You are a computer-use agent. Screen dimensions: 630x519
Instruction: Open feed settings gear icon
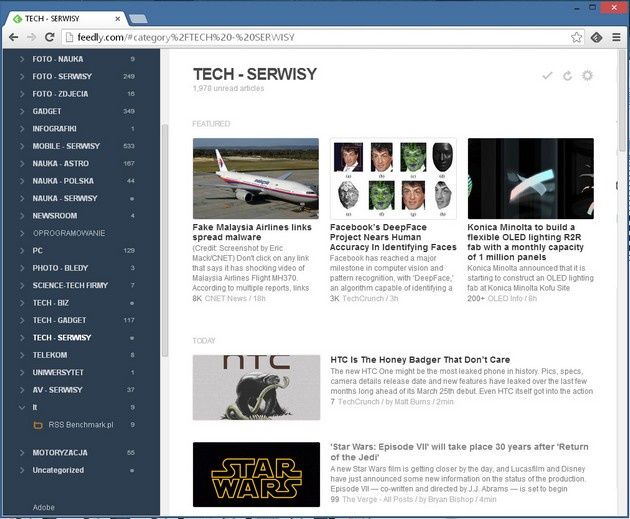point(587,76)
